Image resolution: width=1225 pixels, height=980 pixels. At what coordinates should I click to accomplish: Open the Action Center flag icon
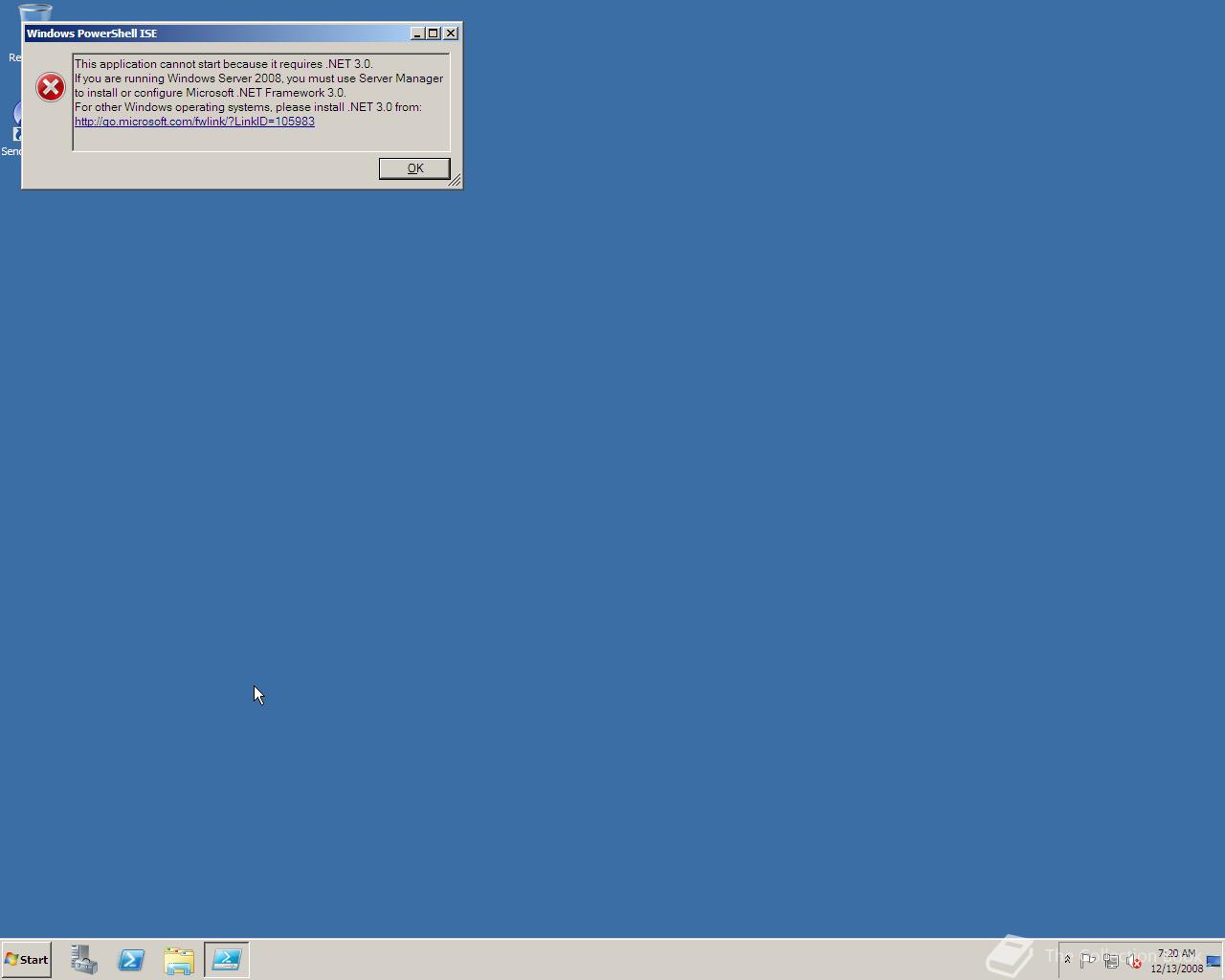[1088, 961]
